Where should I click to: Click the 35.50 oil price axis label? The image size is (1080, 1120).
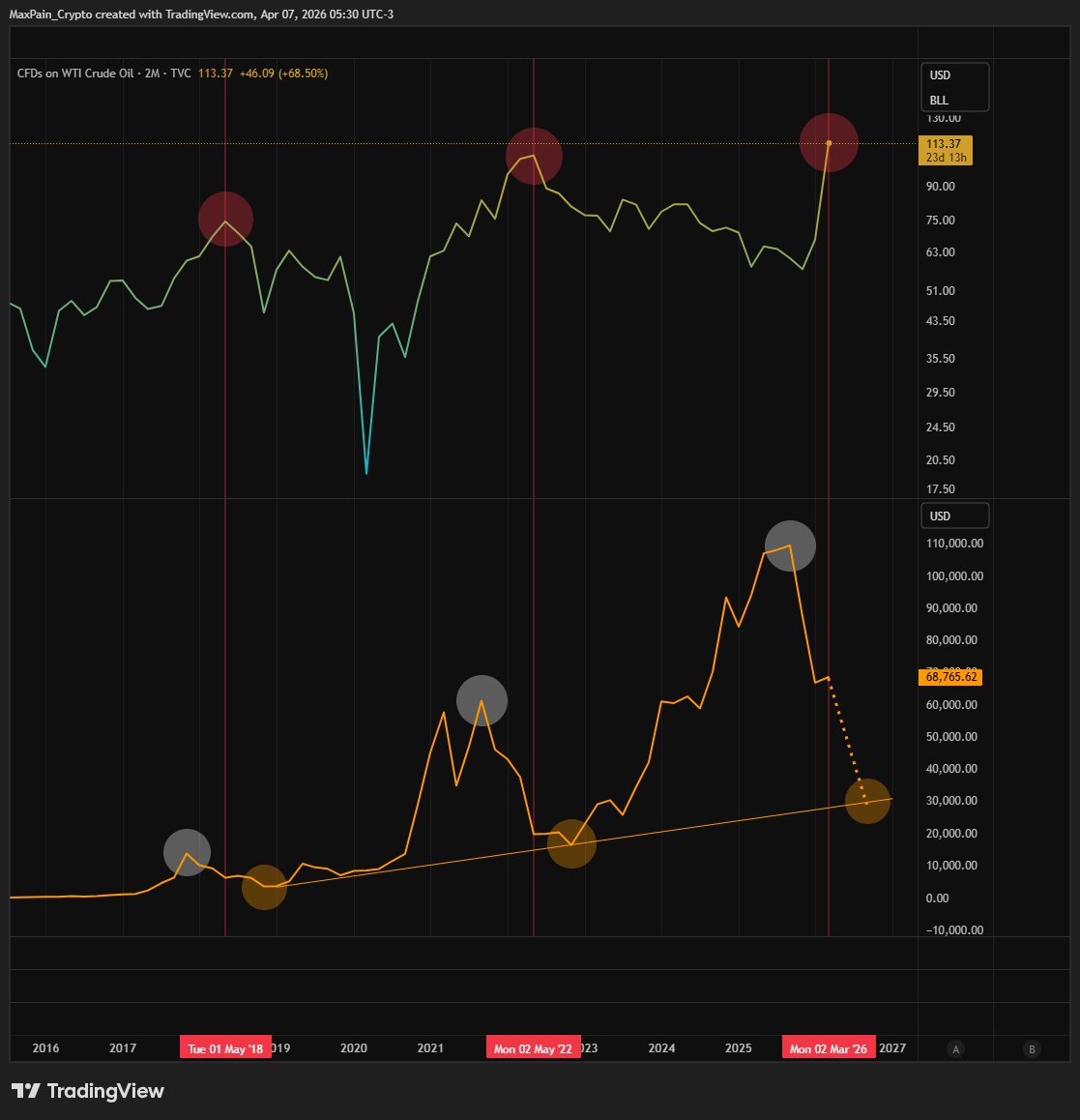941,359
